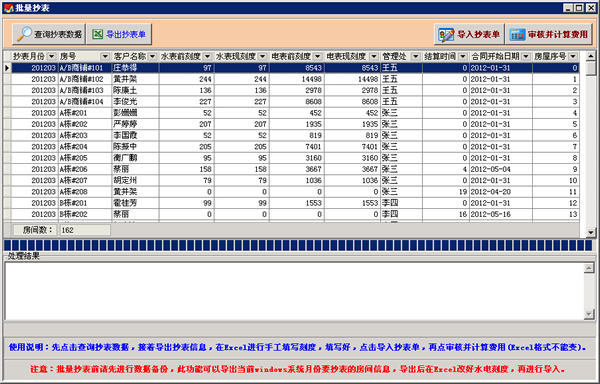Open the 电表现刻度 column filter dropdown
Screen dimensions: 600x384
coord(374,57)
